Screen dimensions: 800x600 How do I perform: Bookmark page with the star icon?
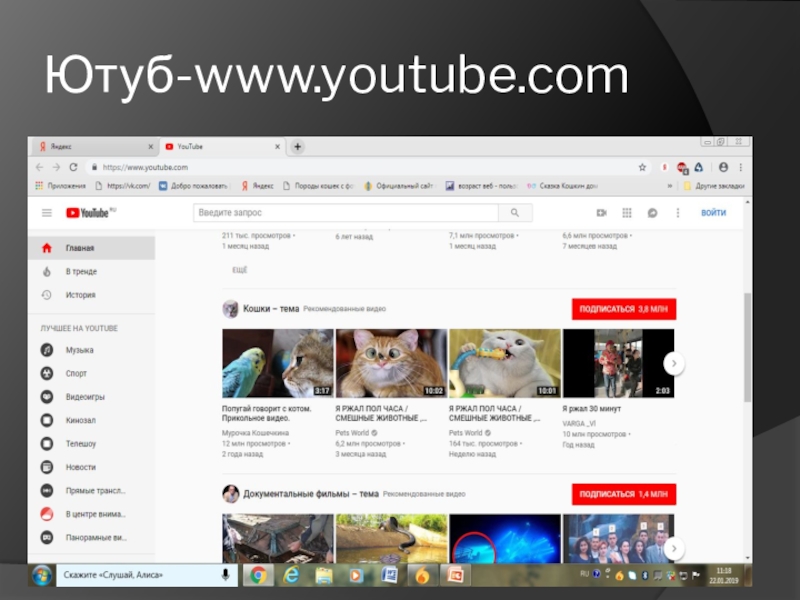(x=641, y=167)
